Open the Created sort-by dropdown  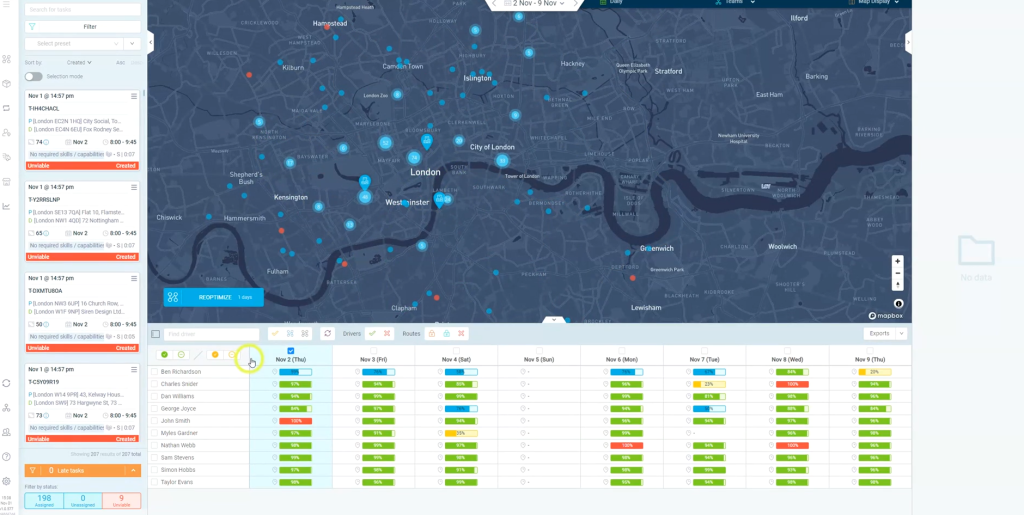click(x=80, y=62)
